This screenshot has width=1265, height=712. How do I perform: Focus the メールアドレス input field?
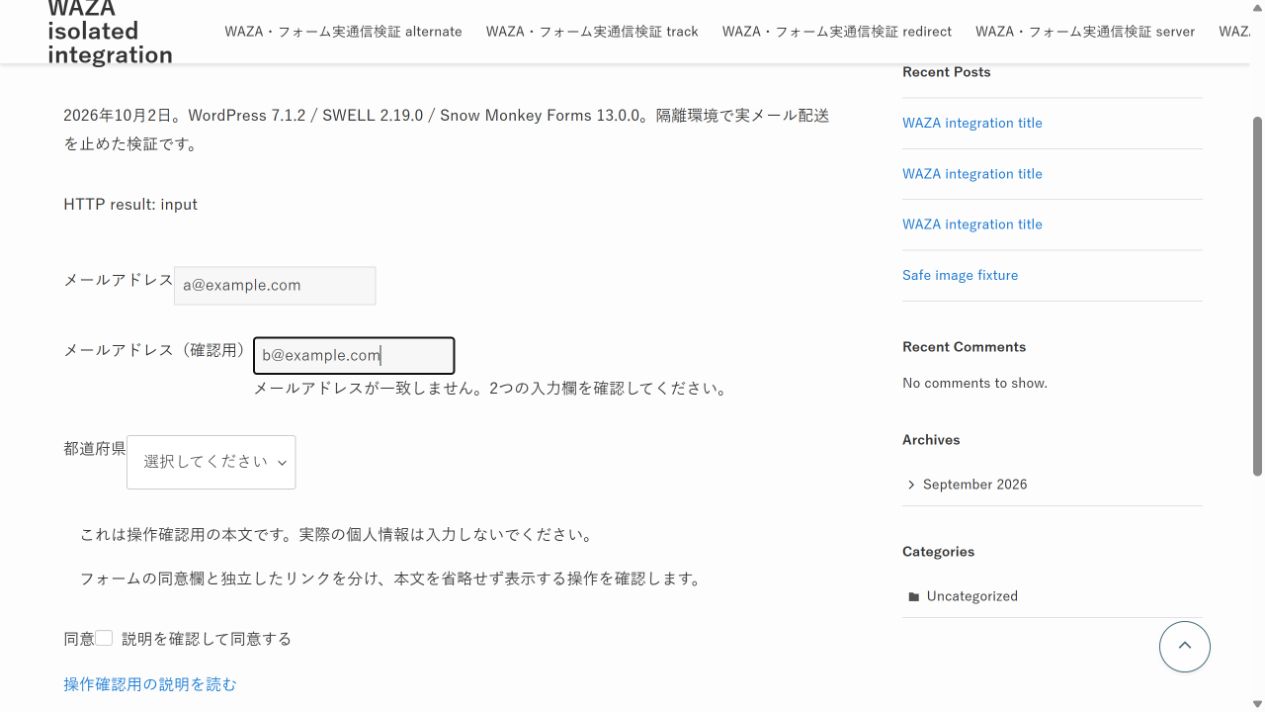(x=275, y=285)
